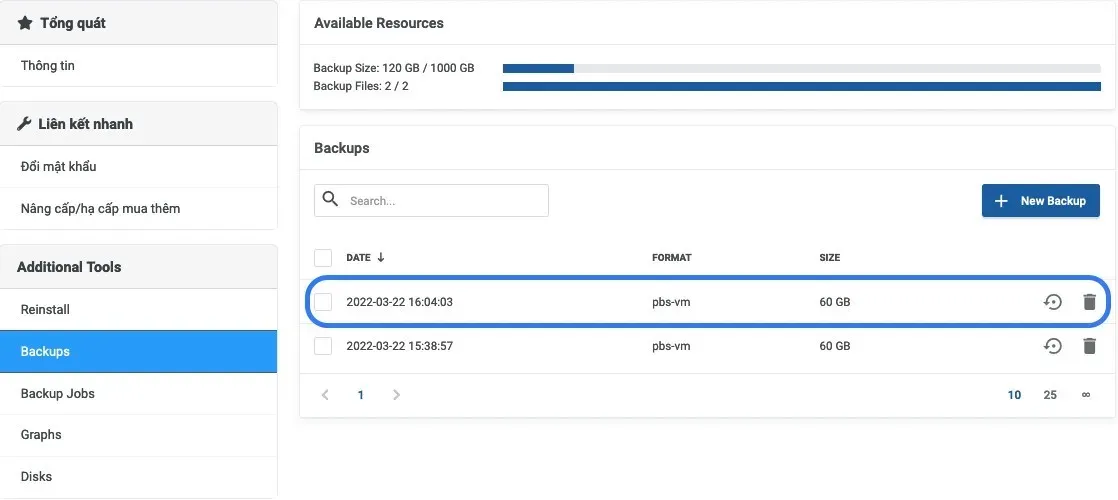The height and width of the screenshot is (500, 1118).
Task: Delete the 16:04:03 backup with trash icon
Action: coord(1089,302)
